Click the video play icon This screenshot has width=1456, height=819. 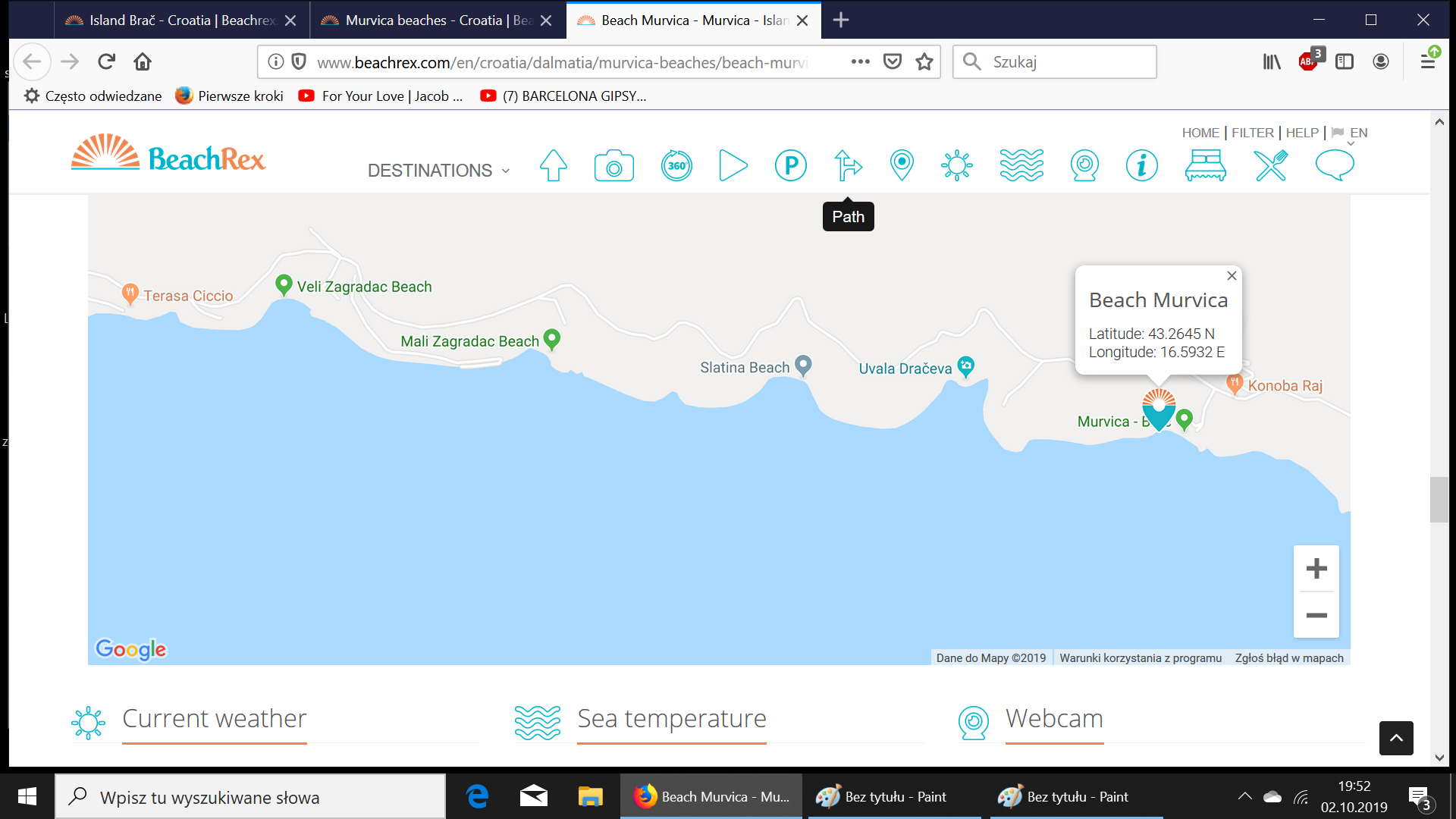(733, 165)
